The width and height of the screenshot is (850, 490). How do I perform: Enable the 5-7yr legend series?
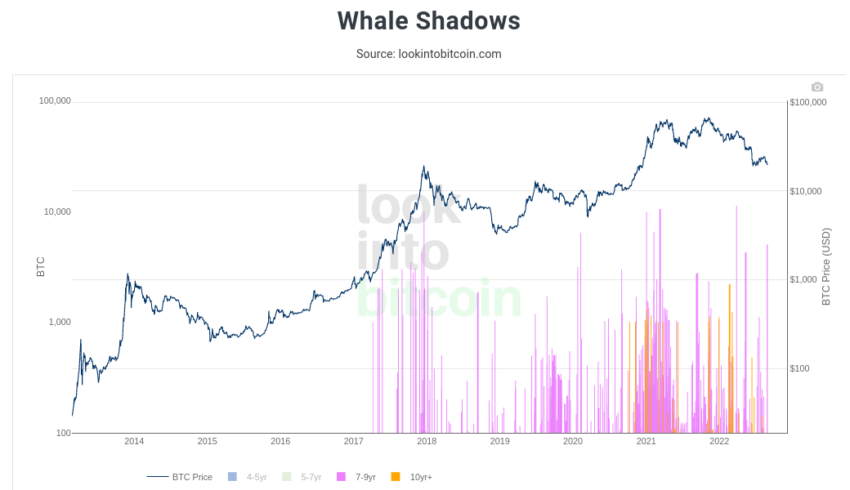(302, 477)
